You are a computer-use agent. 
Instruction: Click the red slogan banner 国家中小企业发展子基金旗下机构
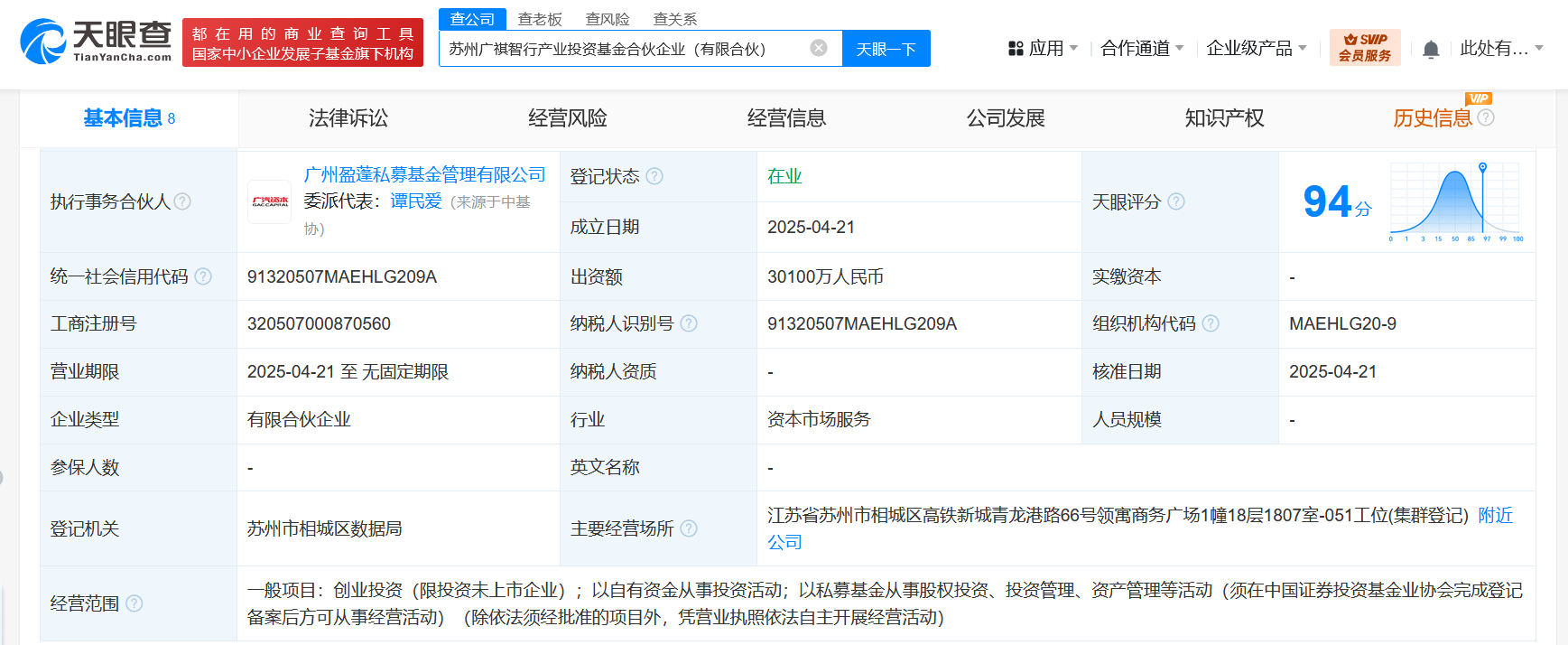[302, 42]
